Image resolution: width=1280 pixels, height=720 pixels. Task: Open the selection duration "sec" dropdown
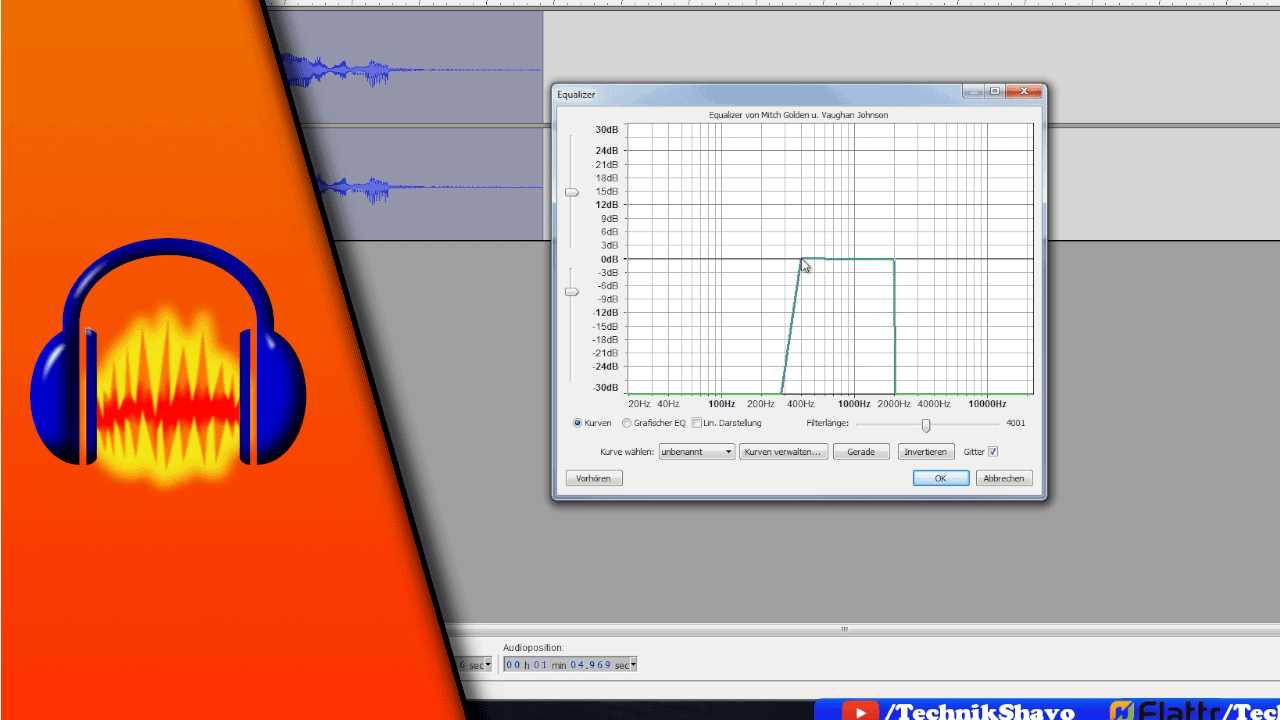click(x=486, y=663)
